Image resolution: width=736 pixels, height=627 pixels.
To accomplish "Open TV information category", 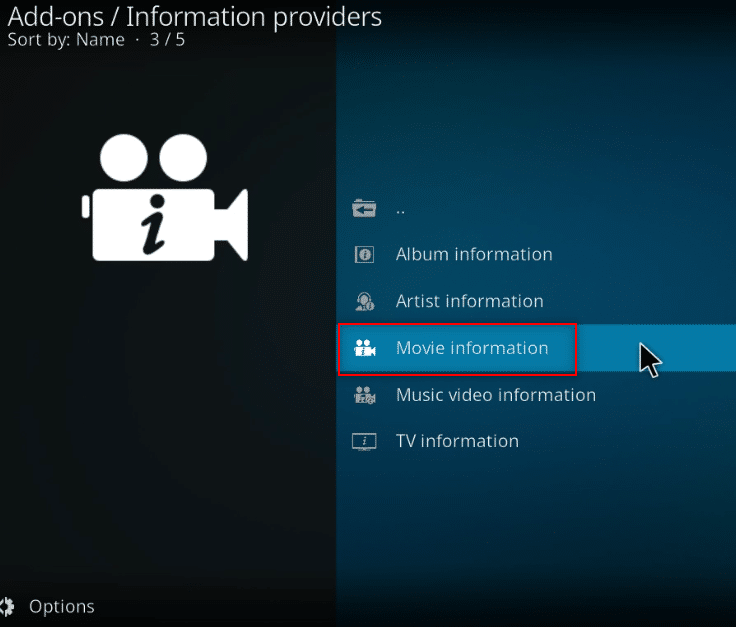I will (x=536, y=442).
